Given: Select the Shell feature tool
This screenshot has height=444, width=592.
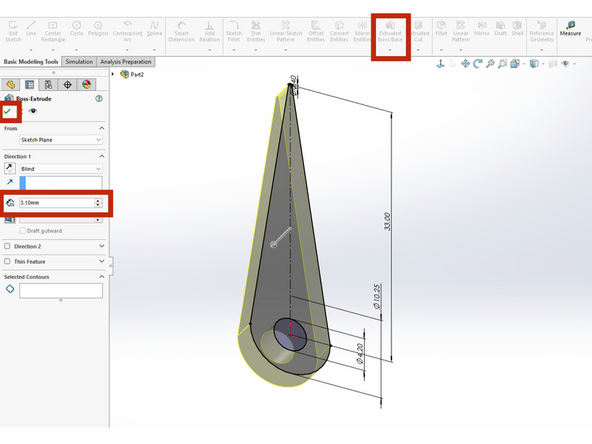Looking at the screenshot, I should [x=517, y=29].
